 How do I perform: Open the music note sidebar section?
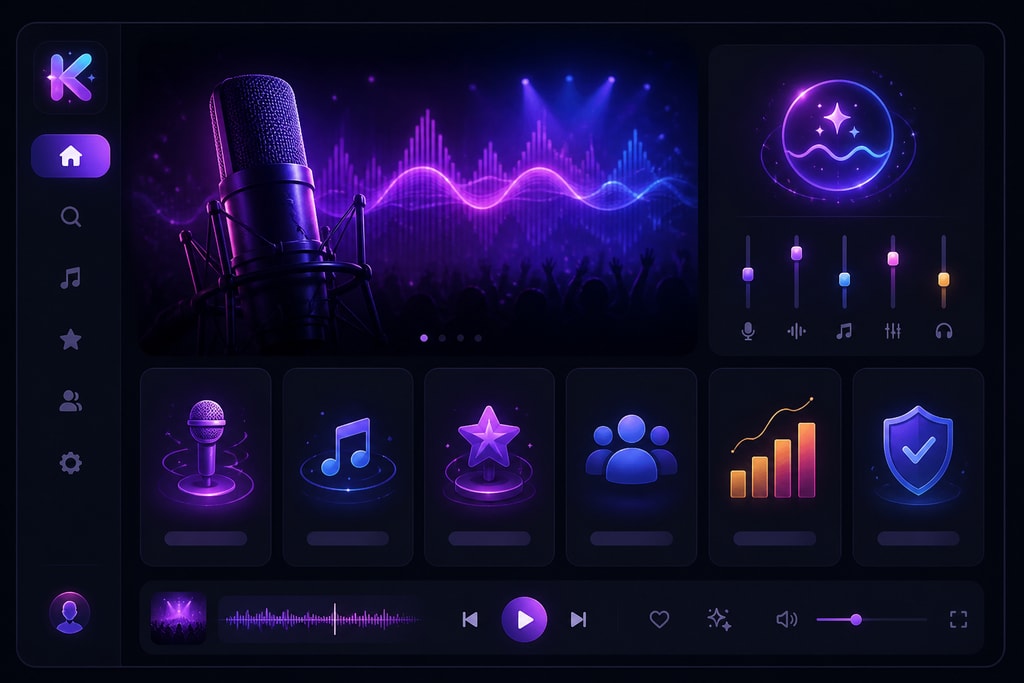tap(71, 278)
